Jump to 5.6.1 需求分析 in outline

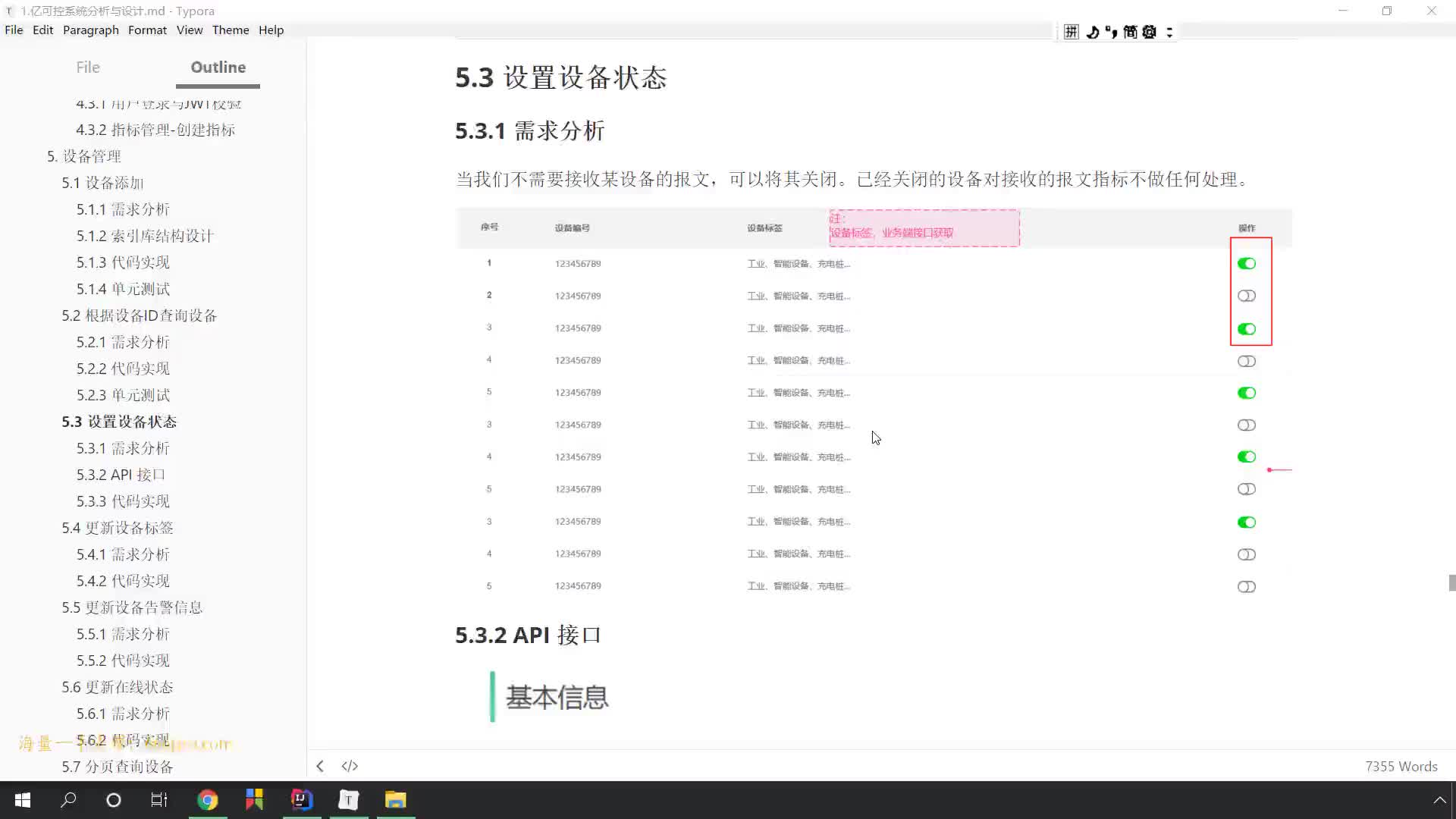pyautogui.click(x=123, y=714)
